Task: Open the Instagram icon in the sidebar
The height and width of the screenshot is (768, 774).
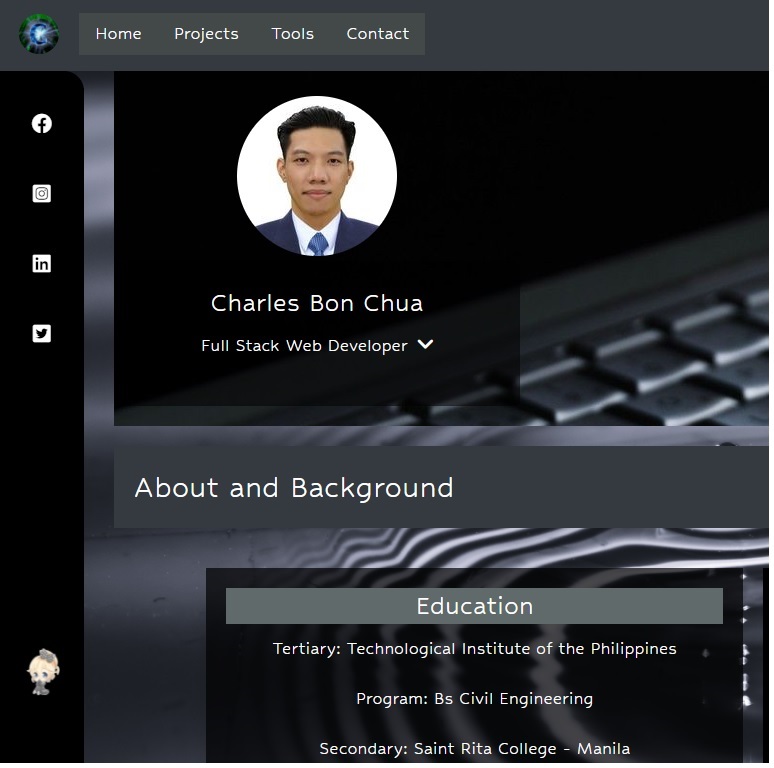Action: [x=41, y=194]
